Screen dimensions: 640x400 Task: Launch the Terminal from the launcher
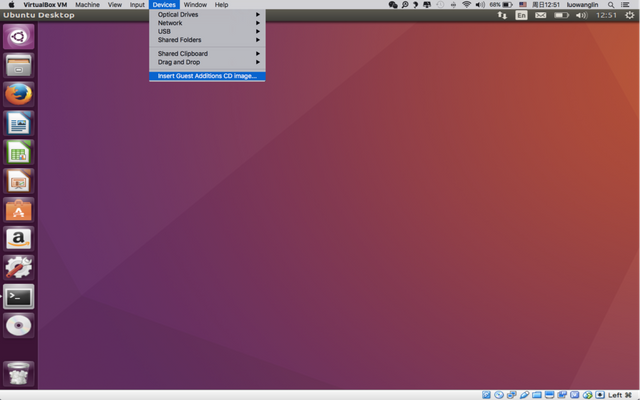point(18,297)
